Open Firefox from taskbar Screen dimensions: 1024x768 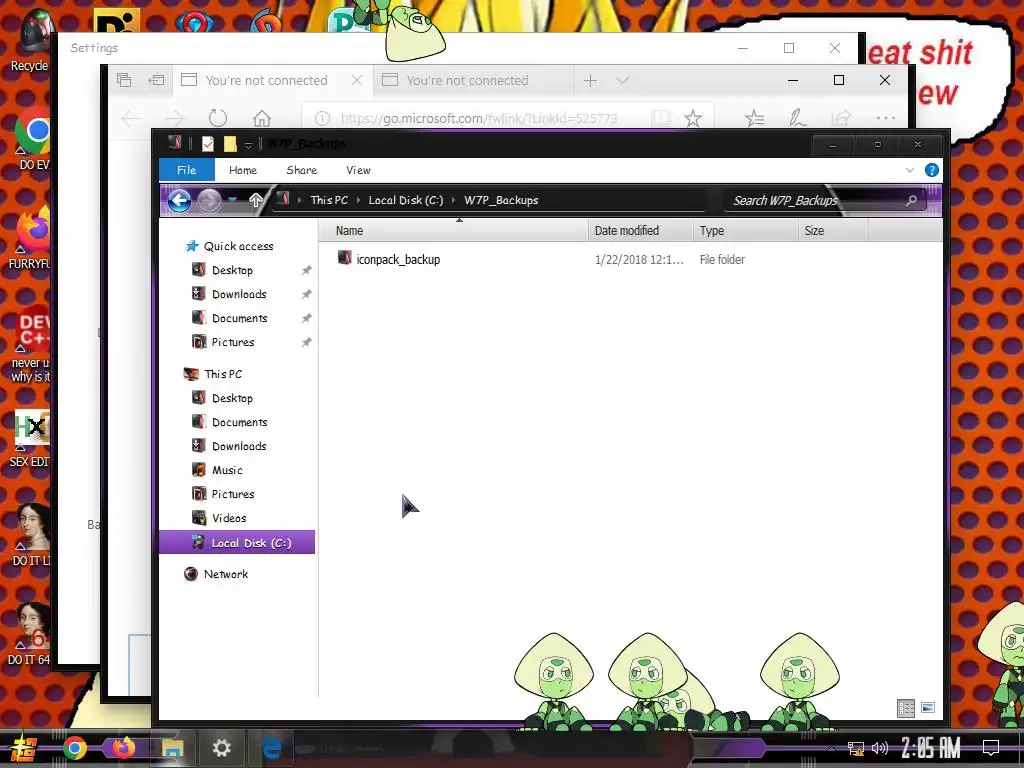pos(123,748)
